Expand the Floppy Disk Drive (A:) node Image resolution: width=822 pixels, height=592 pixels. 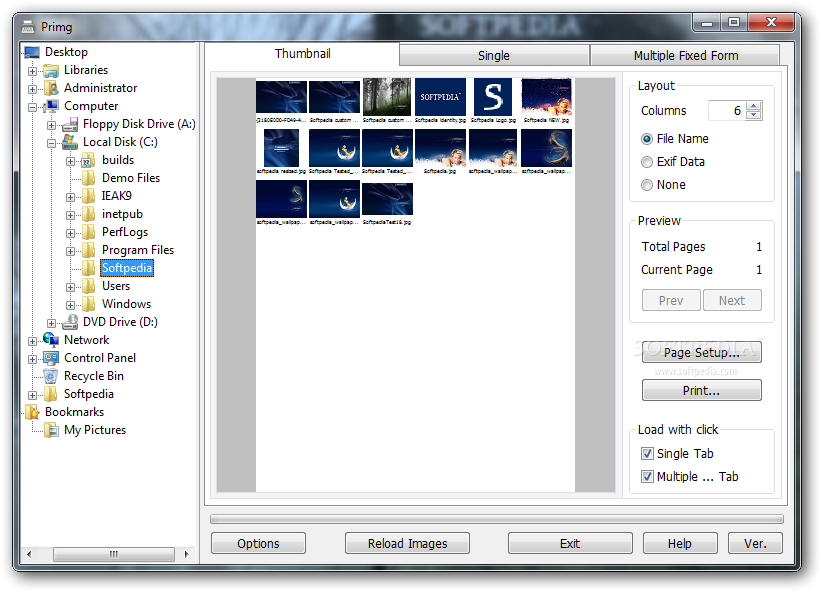pos(51,125)
